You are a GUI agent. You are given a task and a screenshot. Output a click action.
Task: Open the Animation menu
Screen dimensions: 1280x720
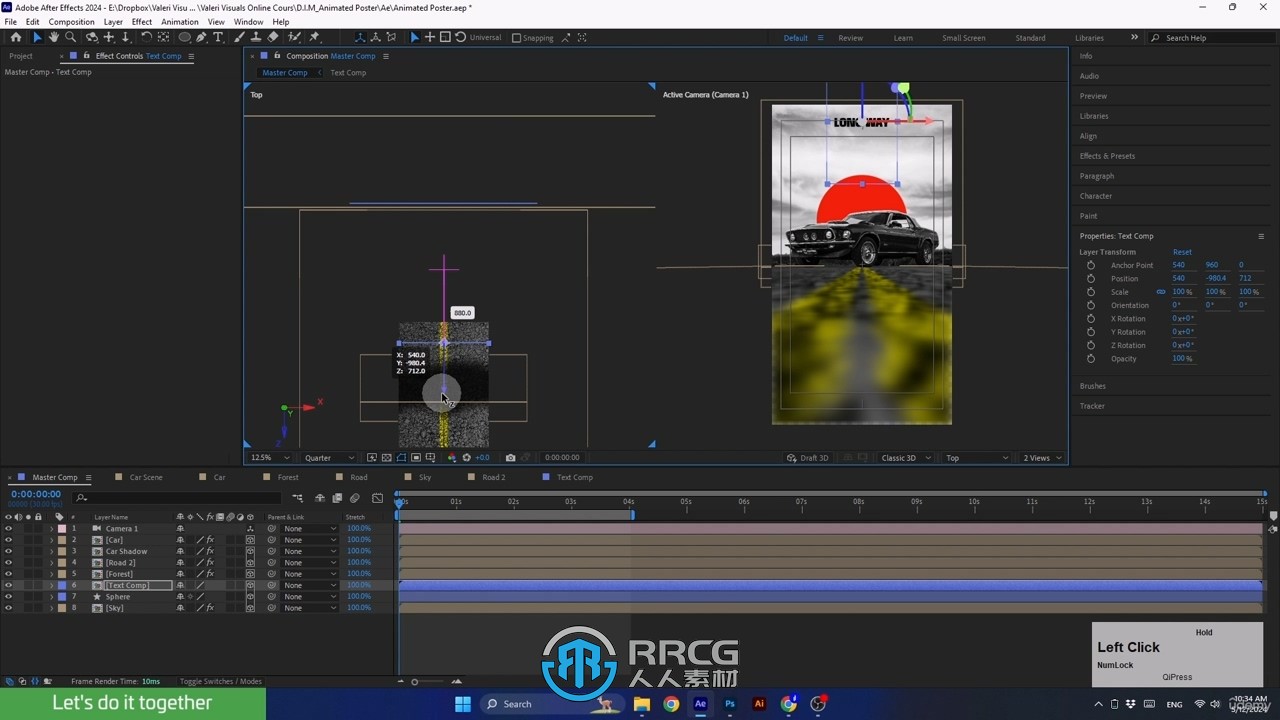pyautogui.click(x=179, y=21)
